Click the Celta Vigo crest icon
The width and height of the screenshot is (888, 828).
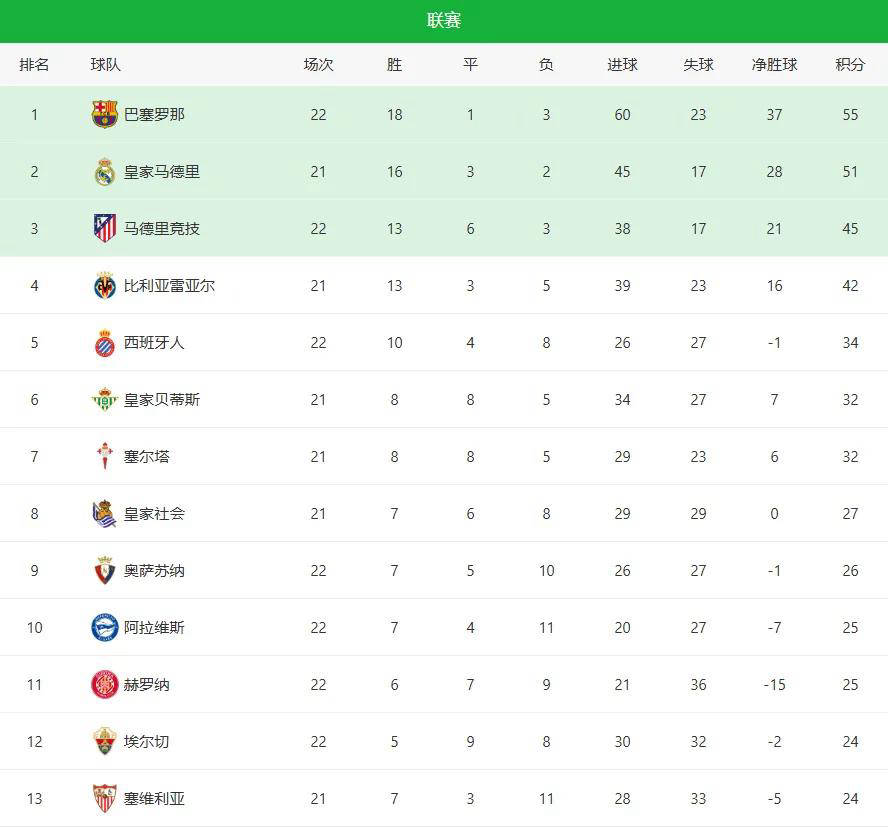coord(104,457)
